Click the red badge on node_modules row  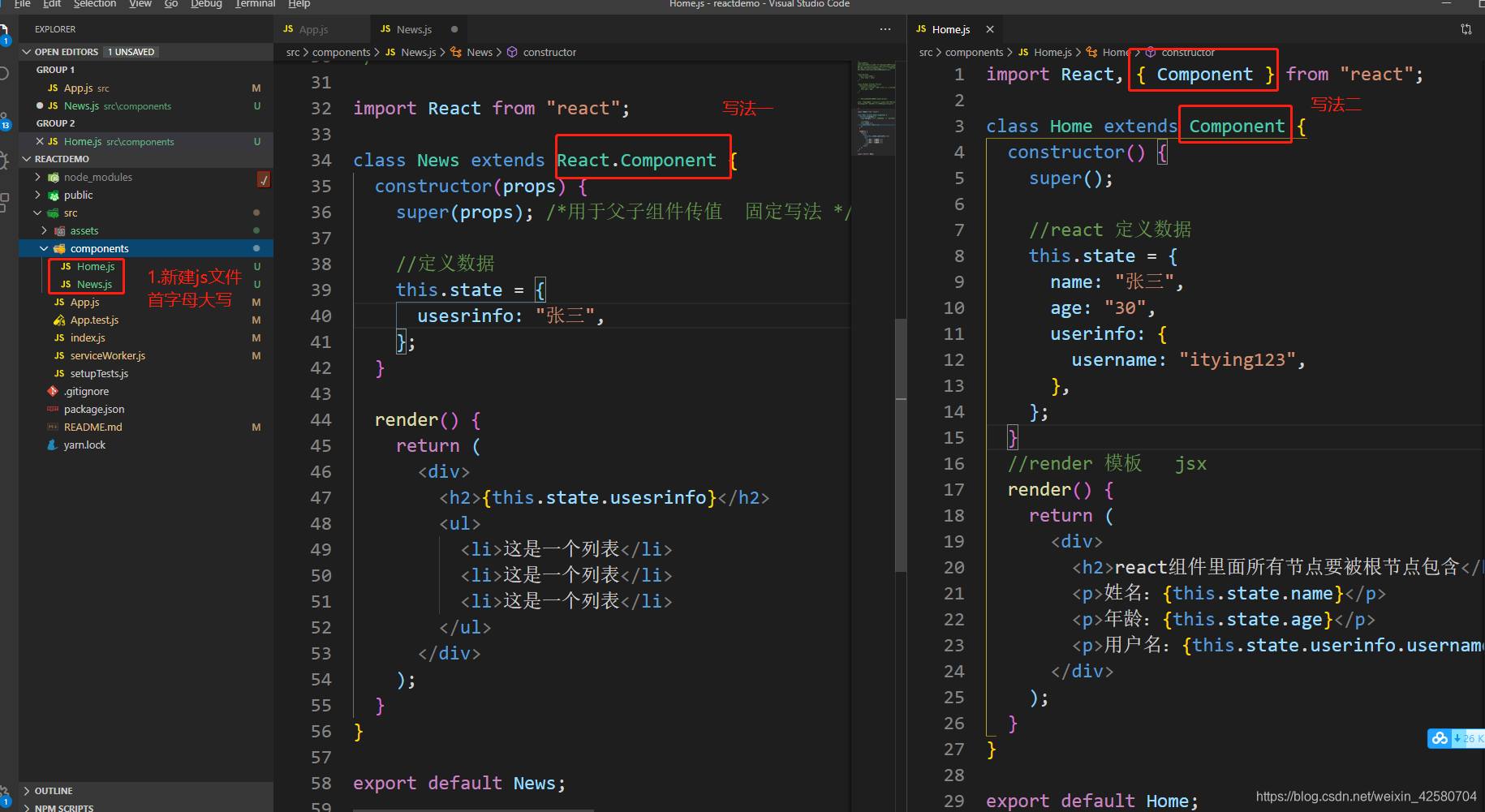264,179
